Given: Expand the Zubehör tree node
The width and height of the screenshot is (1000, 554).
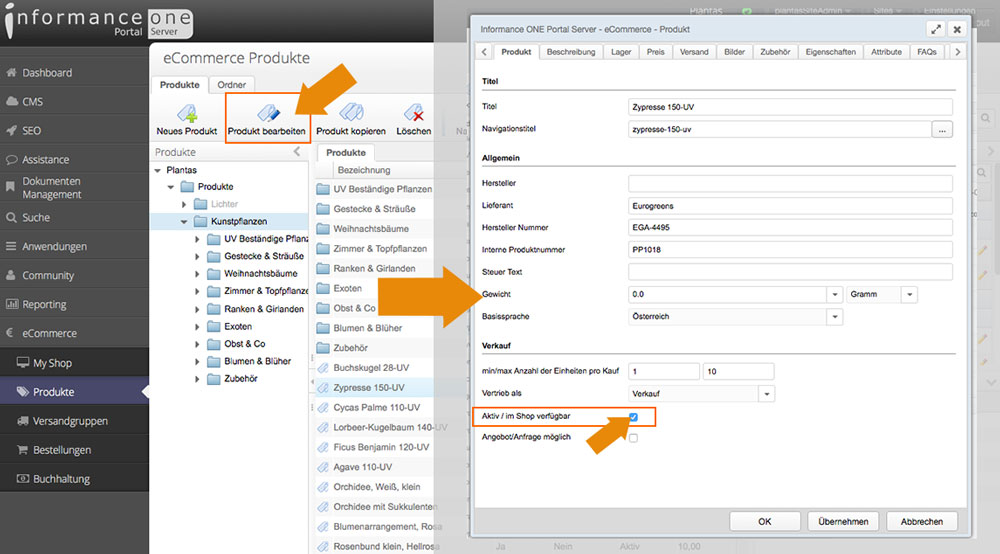Looking at the screenshot, I should pyautogui.click(x=197, y=379).
